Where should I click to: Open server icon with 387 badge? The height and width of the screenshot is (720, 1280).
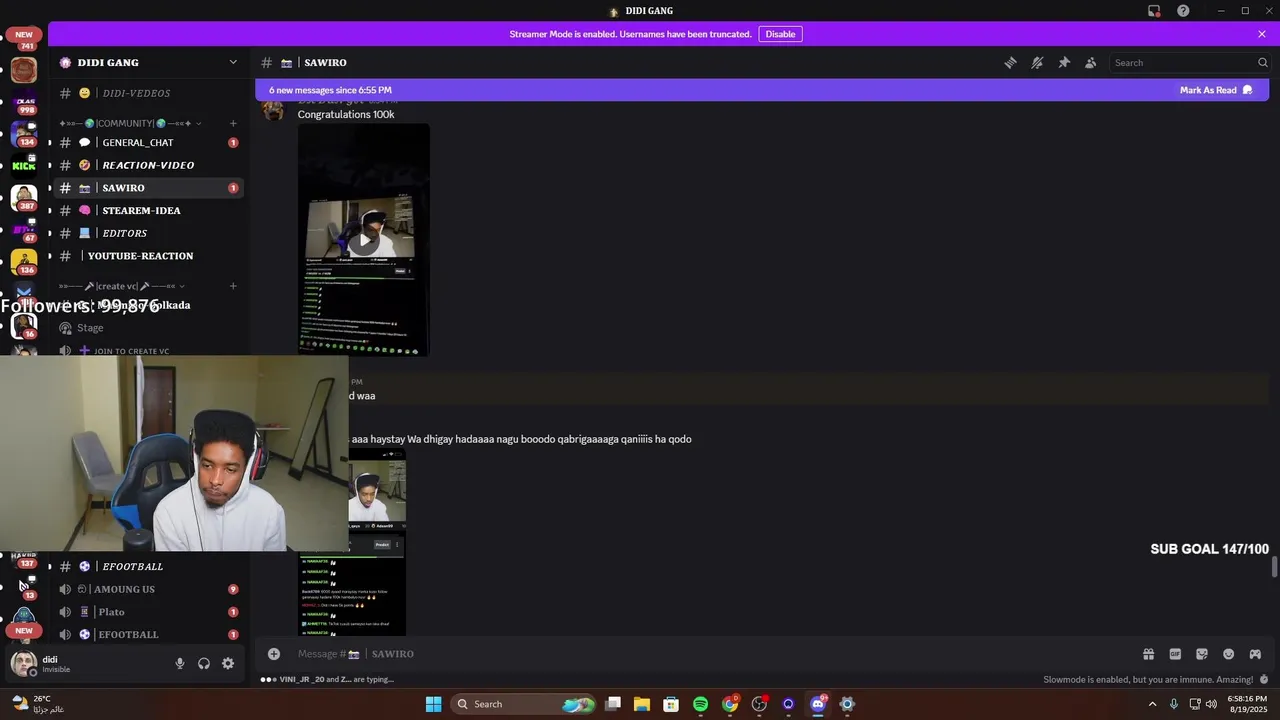[x=24, y=197]
